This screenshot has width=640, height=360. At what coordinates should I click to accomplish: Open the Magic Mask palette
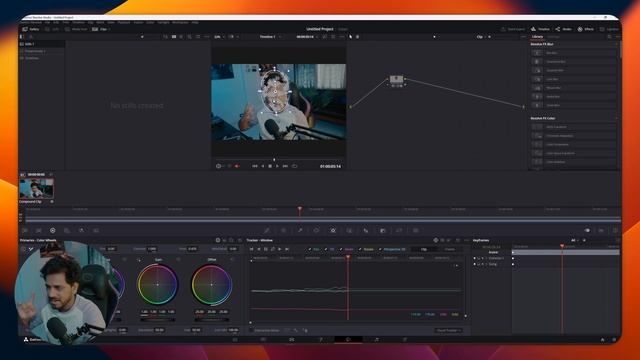tap(349, 231)
